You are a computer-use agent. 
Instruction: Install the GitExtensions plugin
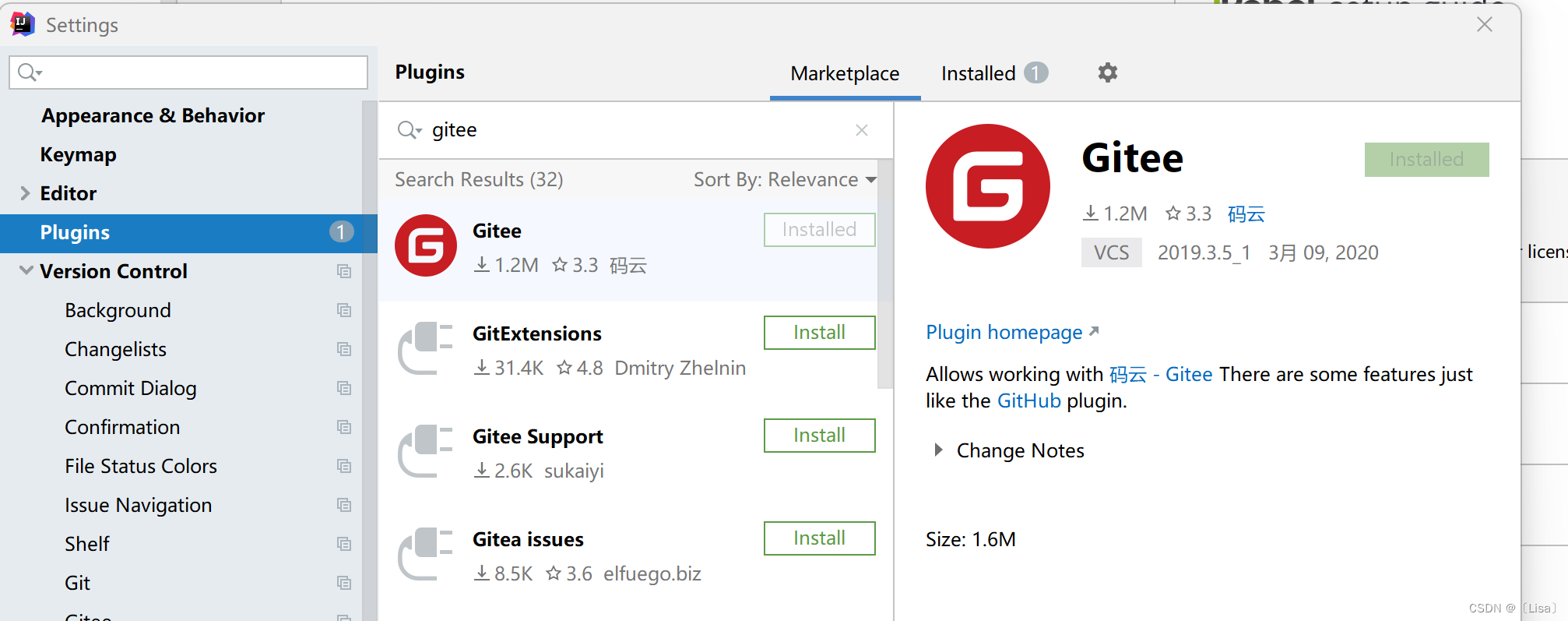click(x=819, y=332)
